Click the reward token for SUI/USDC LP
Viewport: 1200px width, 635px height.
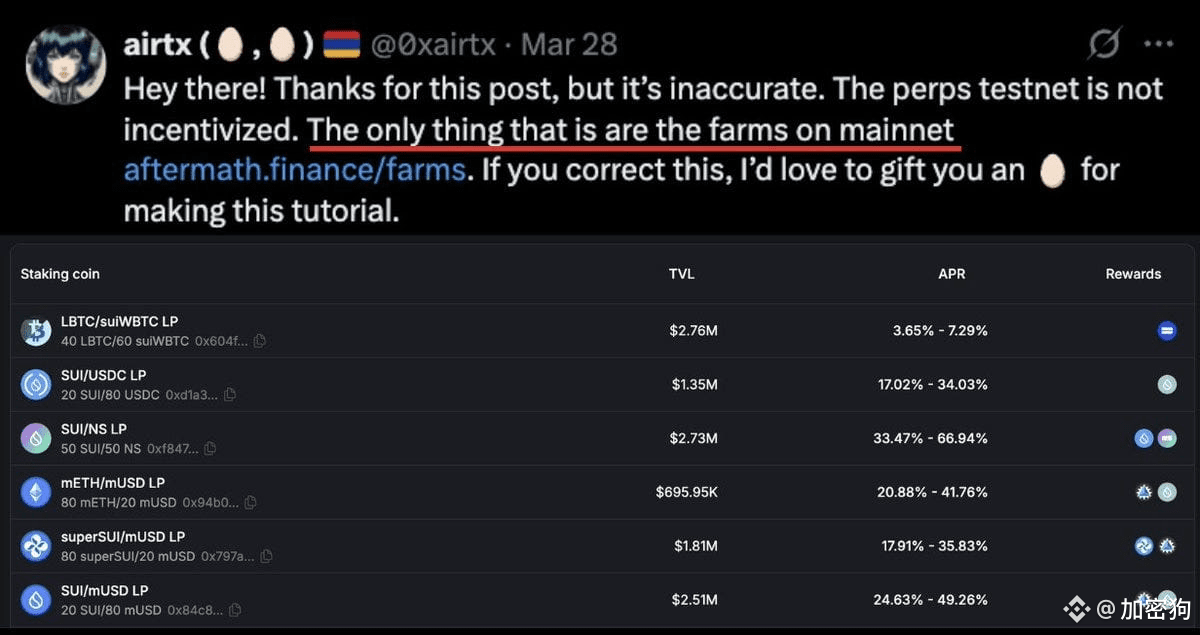coord(1166,384)
